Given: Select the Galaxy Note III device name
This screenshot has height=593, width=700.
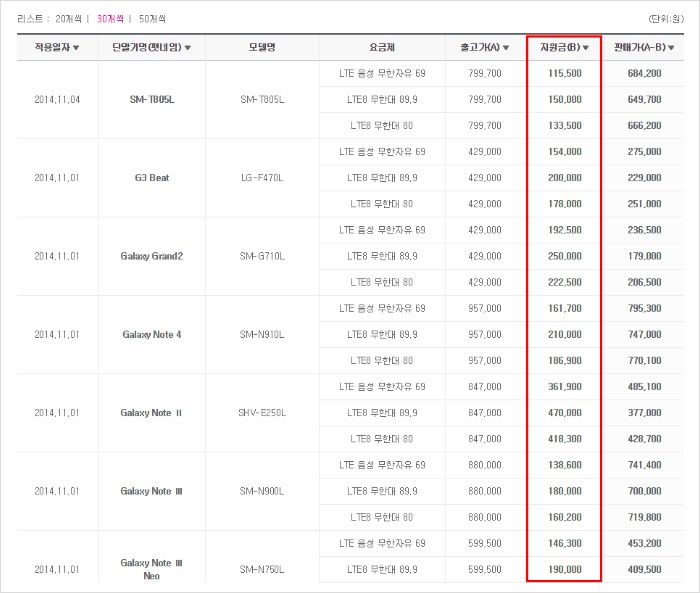Looking at the screenshot, I should pos(151,491).
